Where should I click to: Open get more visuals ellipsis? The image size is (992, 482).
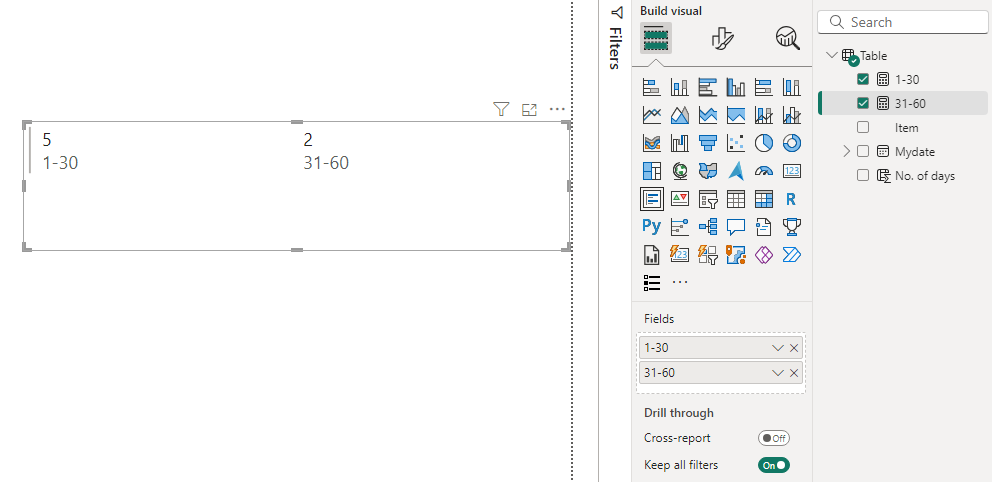[679, 282]
